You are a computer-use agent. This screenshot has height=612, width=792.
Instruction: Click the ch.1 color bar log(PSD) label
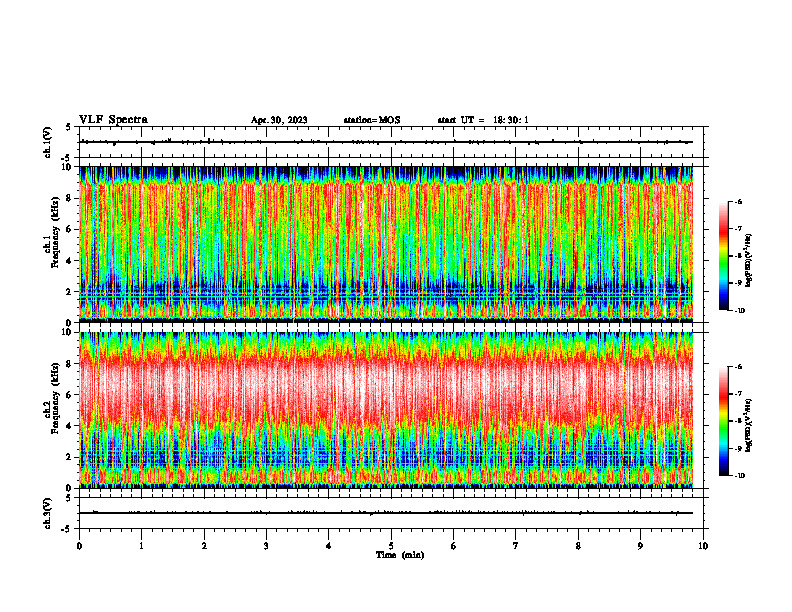point(750,261)
